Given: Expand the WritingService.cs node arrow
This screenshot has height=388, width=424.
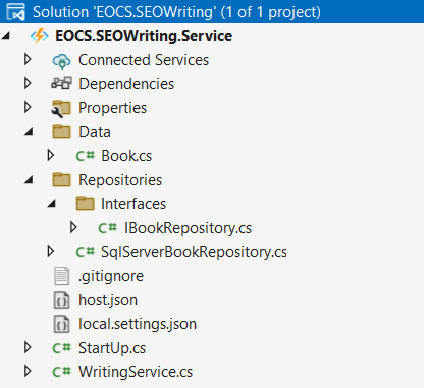Looking at the screenshot, I should [x=28, y=371].
